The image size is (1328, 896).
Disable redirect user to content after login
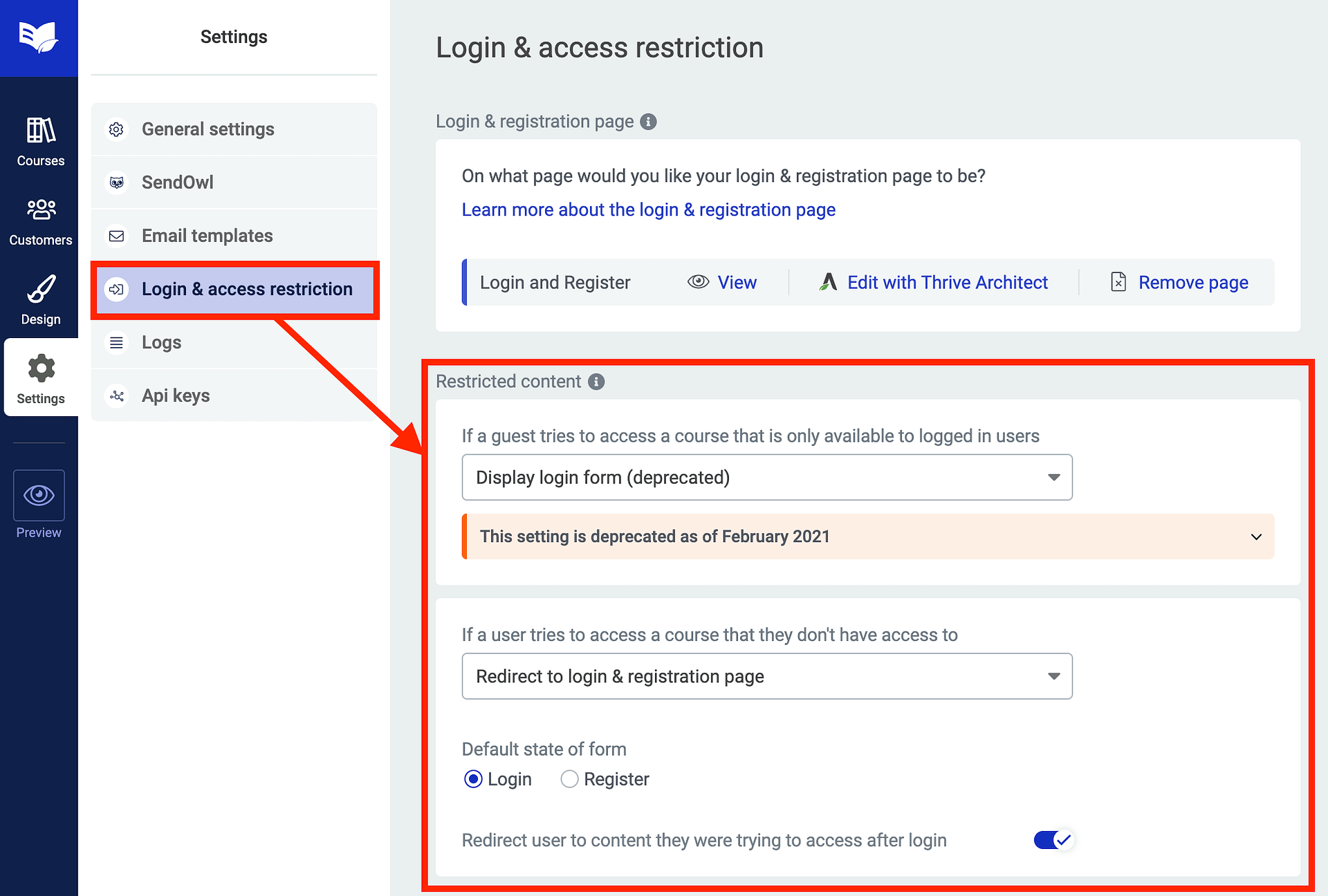1052,840
